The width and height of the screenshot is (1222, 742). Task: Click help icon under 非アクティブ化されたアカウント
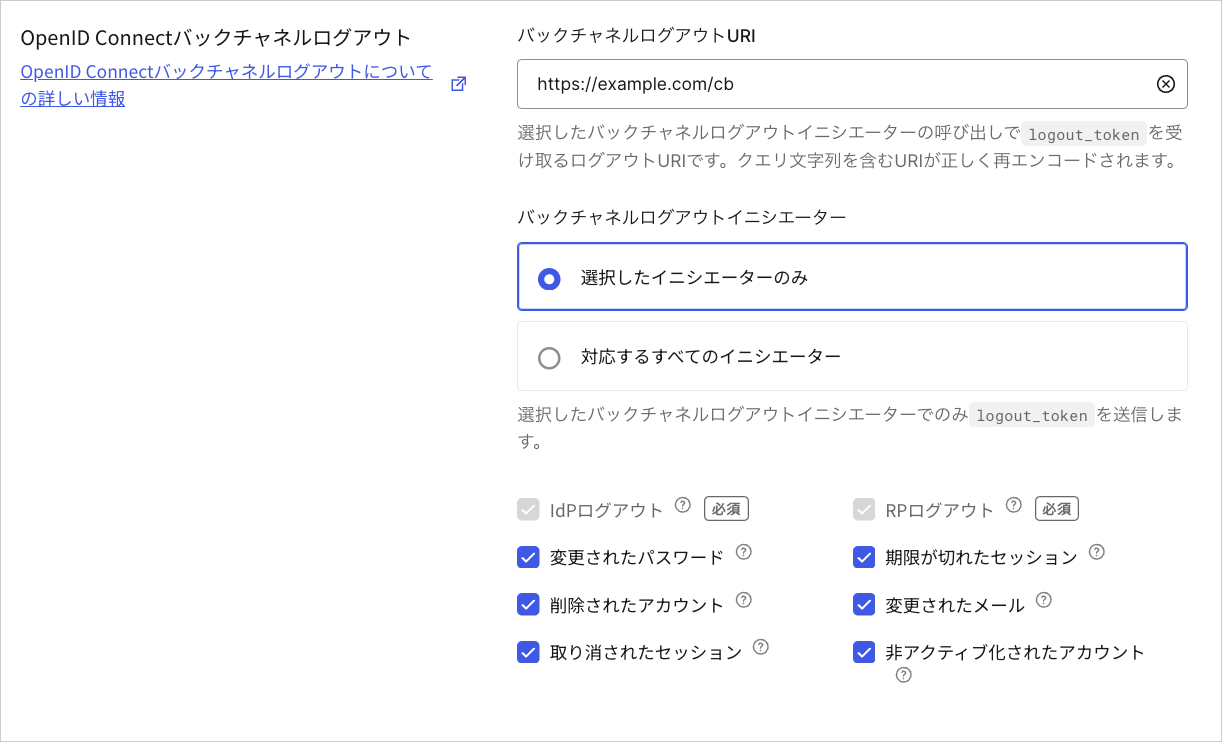(904, 675)
